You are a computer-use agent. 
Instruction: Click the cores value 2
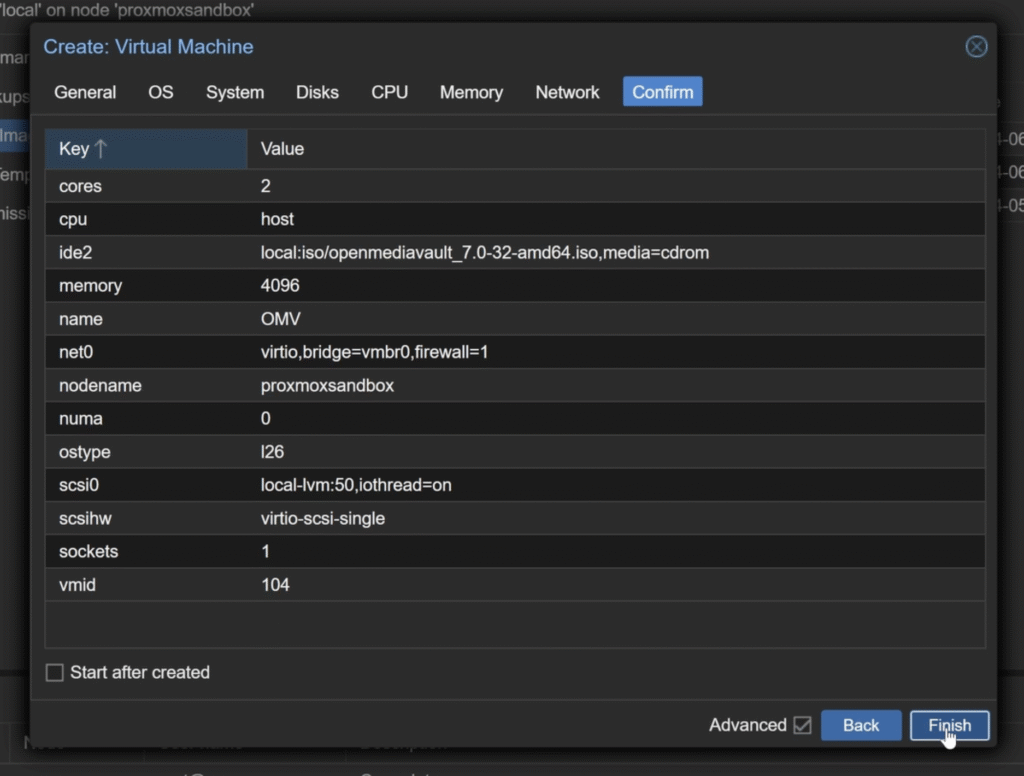point(265,186)
